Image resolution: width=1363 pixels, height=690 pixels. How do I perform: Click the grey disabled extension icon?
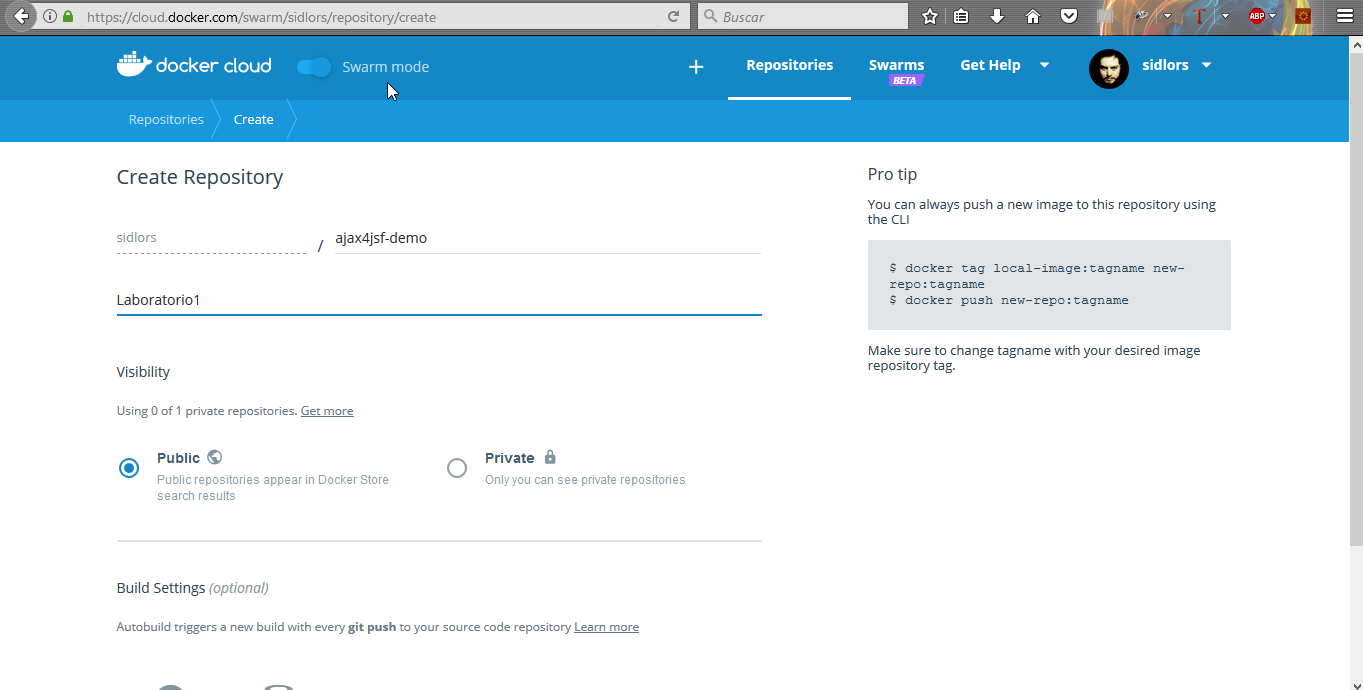point(1105,16)
